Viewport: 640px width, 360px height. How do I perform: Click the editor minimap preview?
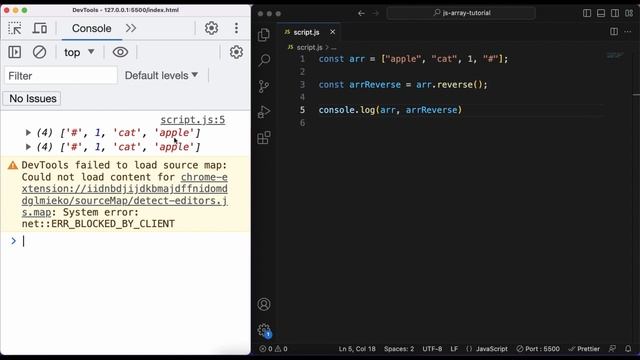[x=615, y=55]
